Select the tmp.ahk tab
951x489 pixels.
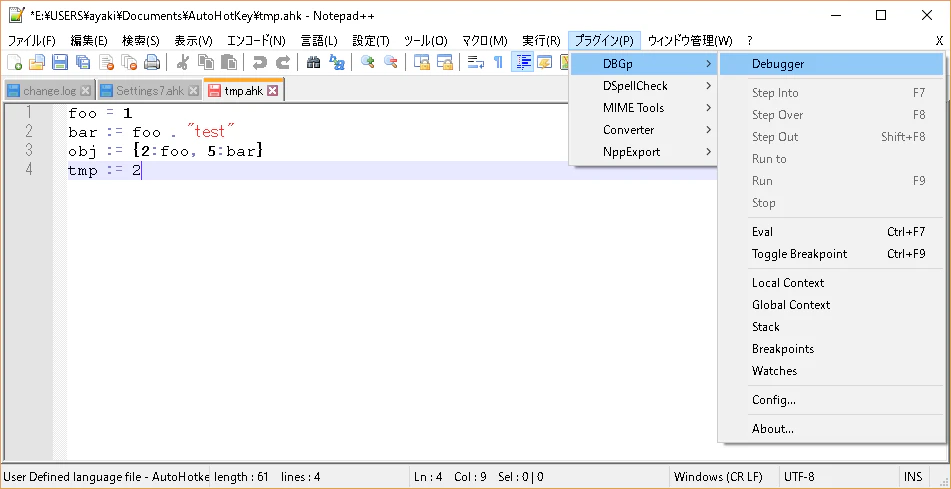click(243, 90)
